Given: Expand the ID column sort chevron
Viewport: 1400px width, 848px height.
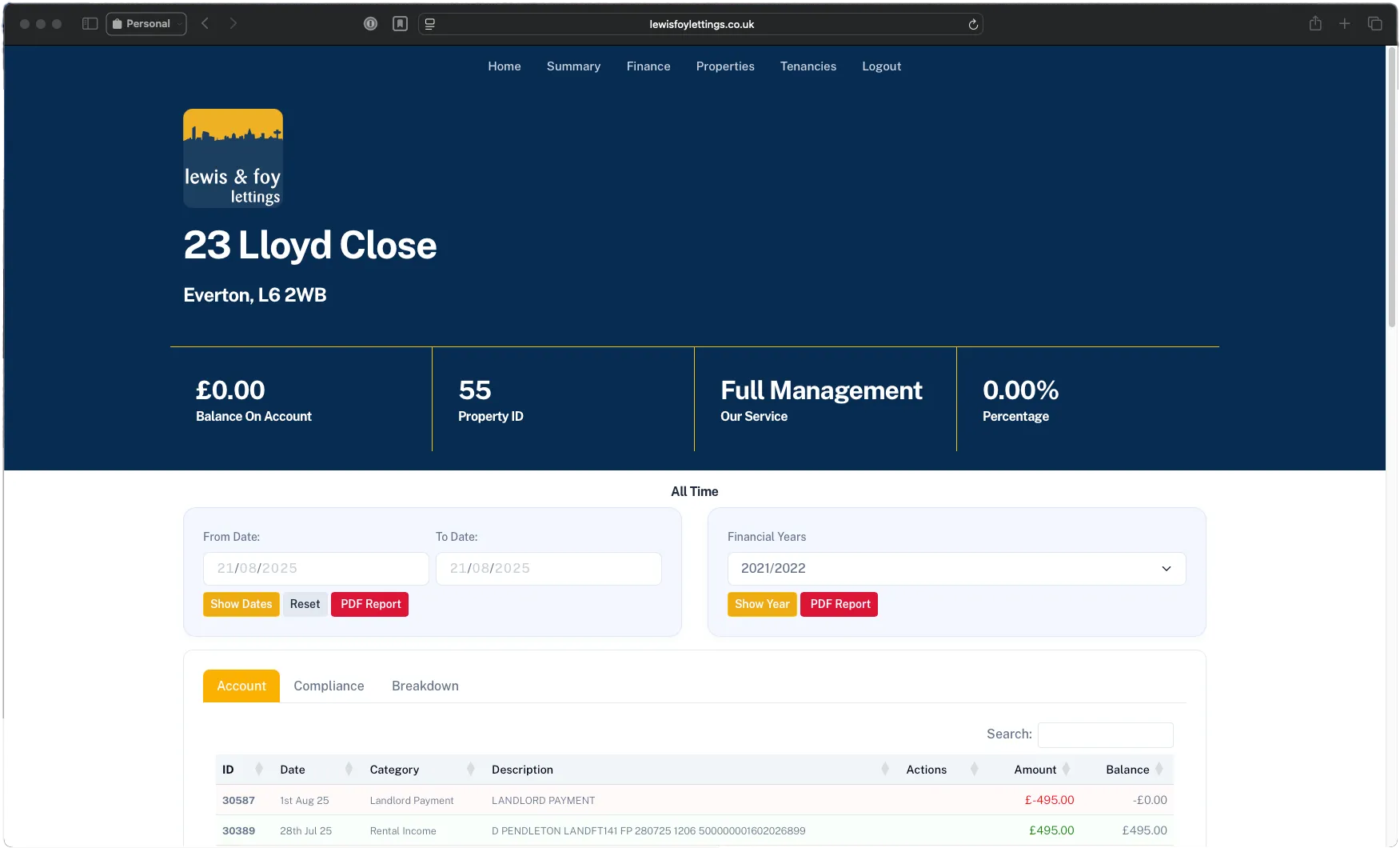Looking at the screenshot, I should click(258, 769).
